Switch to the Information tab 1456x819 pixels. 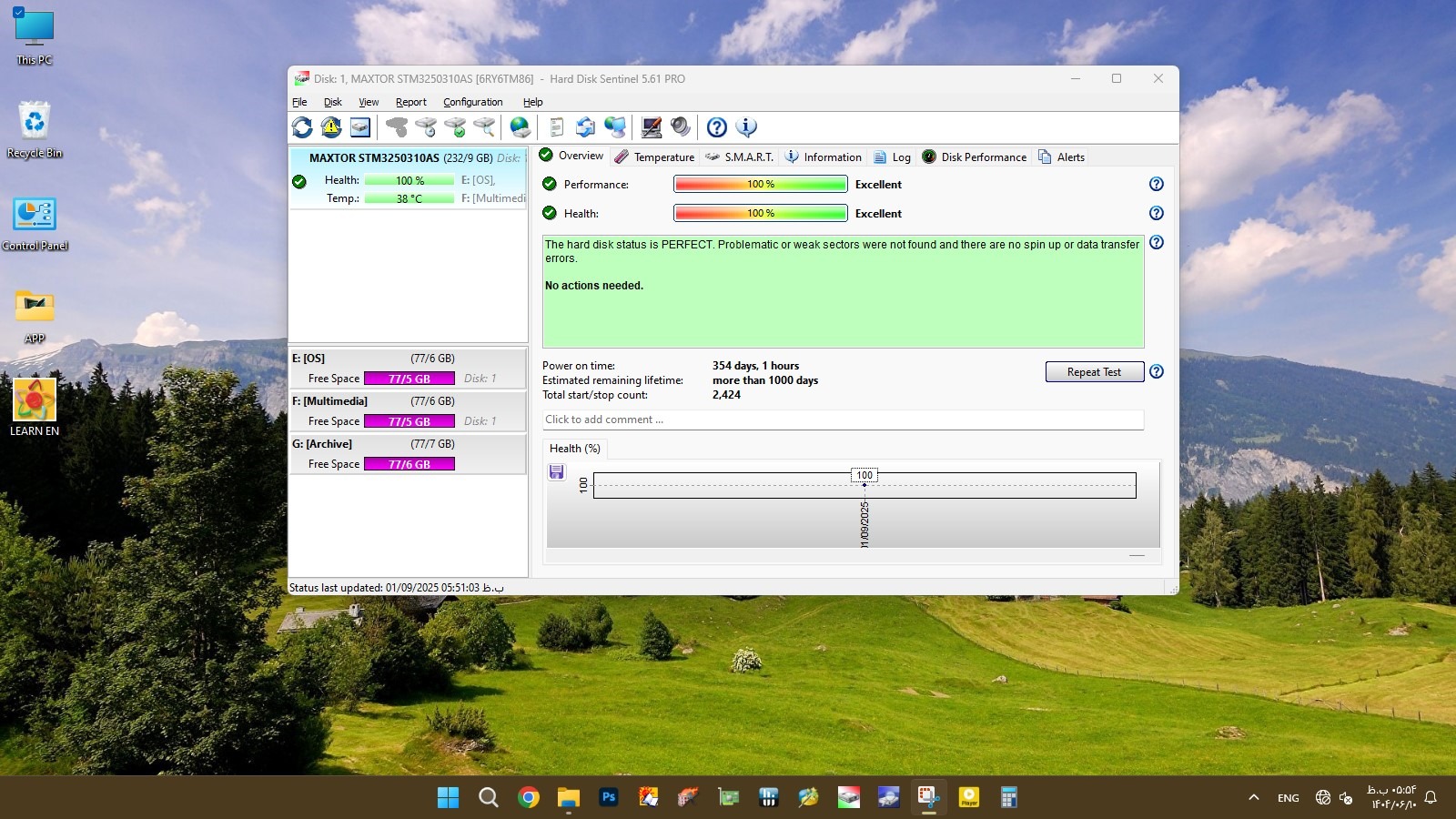tap(824, 157)
